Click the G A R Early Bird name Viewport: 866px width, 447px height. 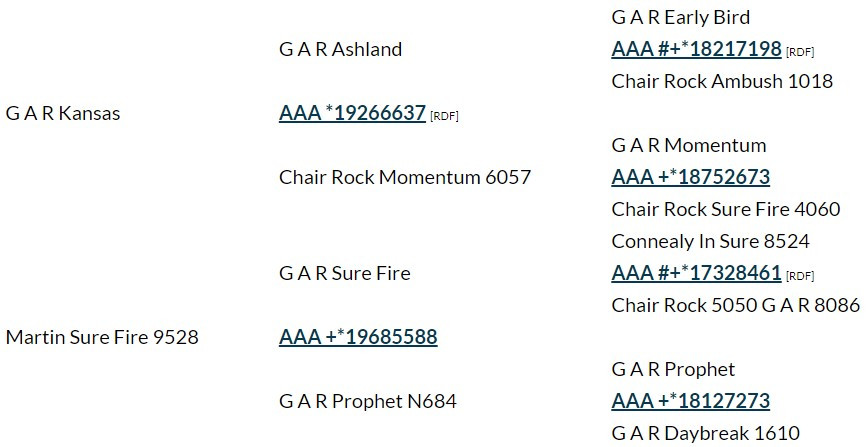[x=680, y=17]
